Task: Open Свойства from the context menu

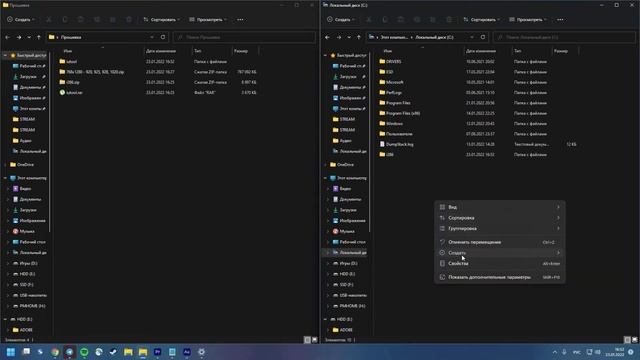Action: coord(500,263)
